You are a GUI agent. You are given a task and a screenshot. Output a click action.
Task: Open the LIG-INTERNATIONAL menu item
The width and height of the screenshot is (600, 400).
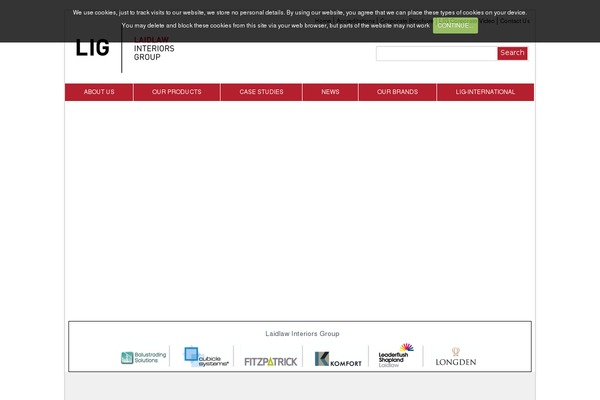485,92
